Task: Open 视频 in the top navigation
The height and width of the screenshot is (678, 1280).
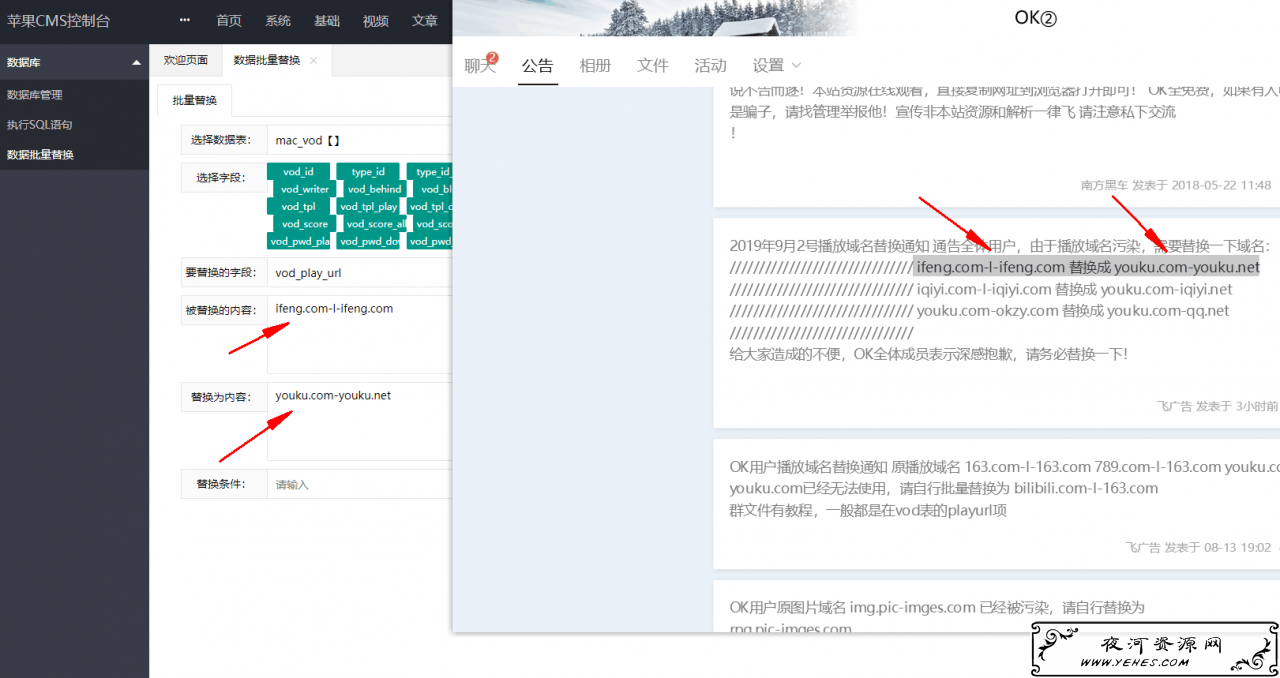Action: click(x=376, y=20)
